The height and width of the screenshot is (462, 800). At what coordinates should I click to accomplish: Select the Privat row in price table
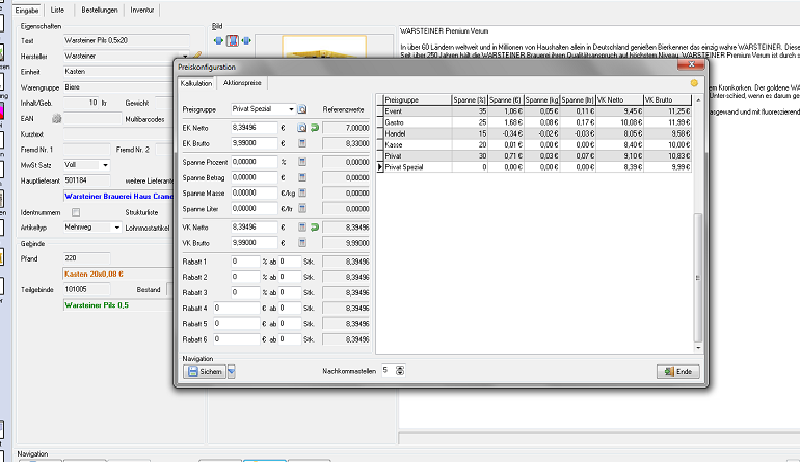coord(534,156)
